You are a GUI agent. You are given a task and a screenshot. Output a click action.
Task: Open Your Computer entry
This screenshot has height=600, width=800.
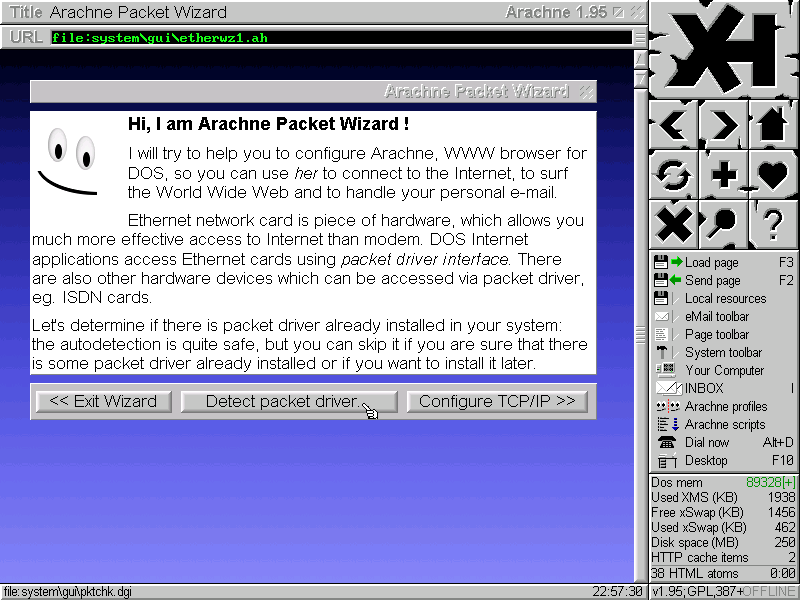[723, 370]
